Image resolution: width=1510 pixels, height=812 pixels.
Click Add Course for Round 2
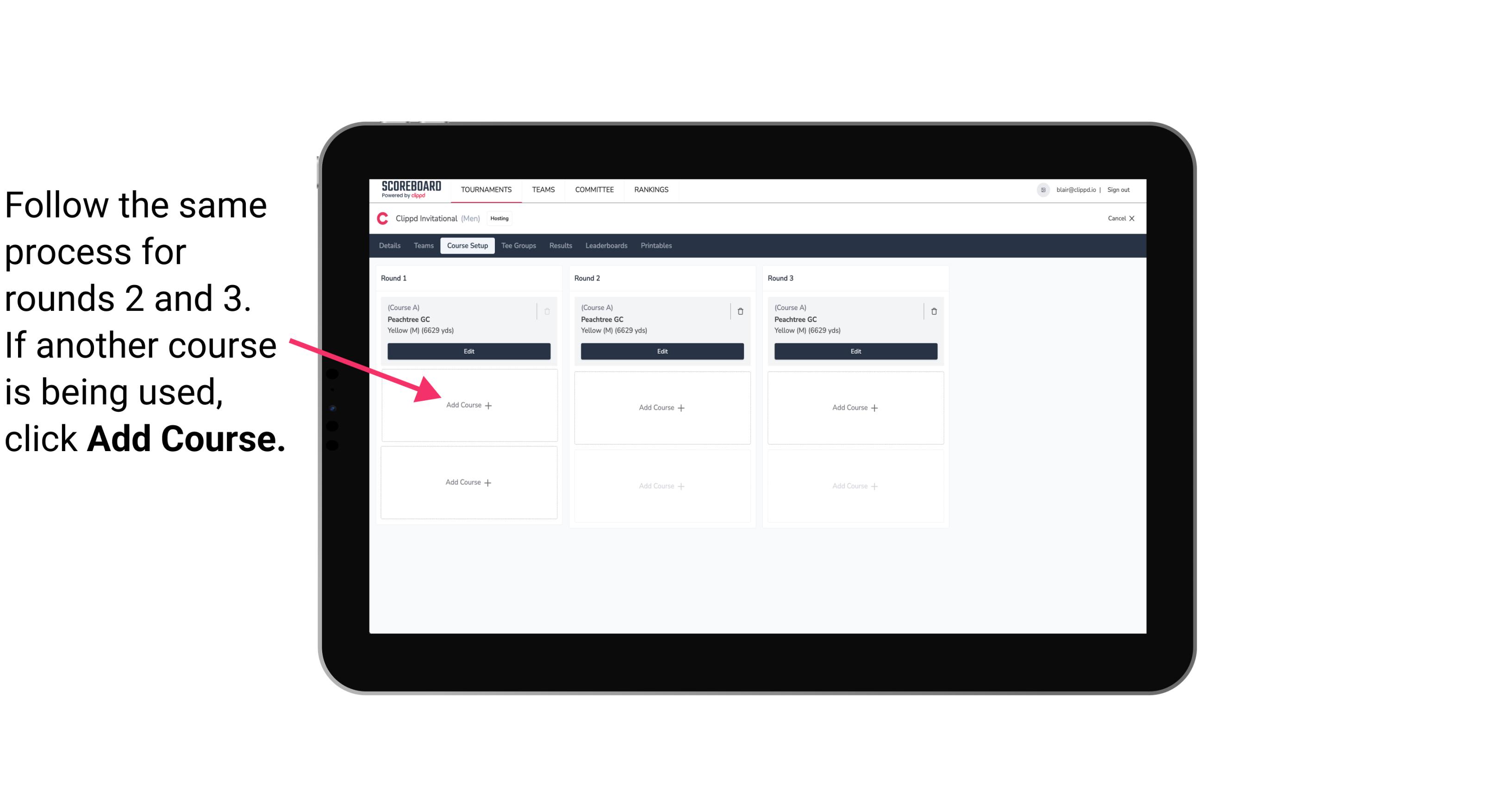tap(660, 407)
